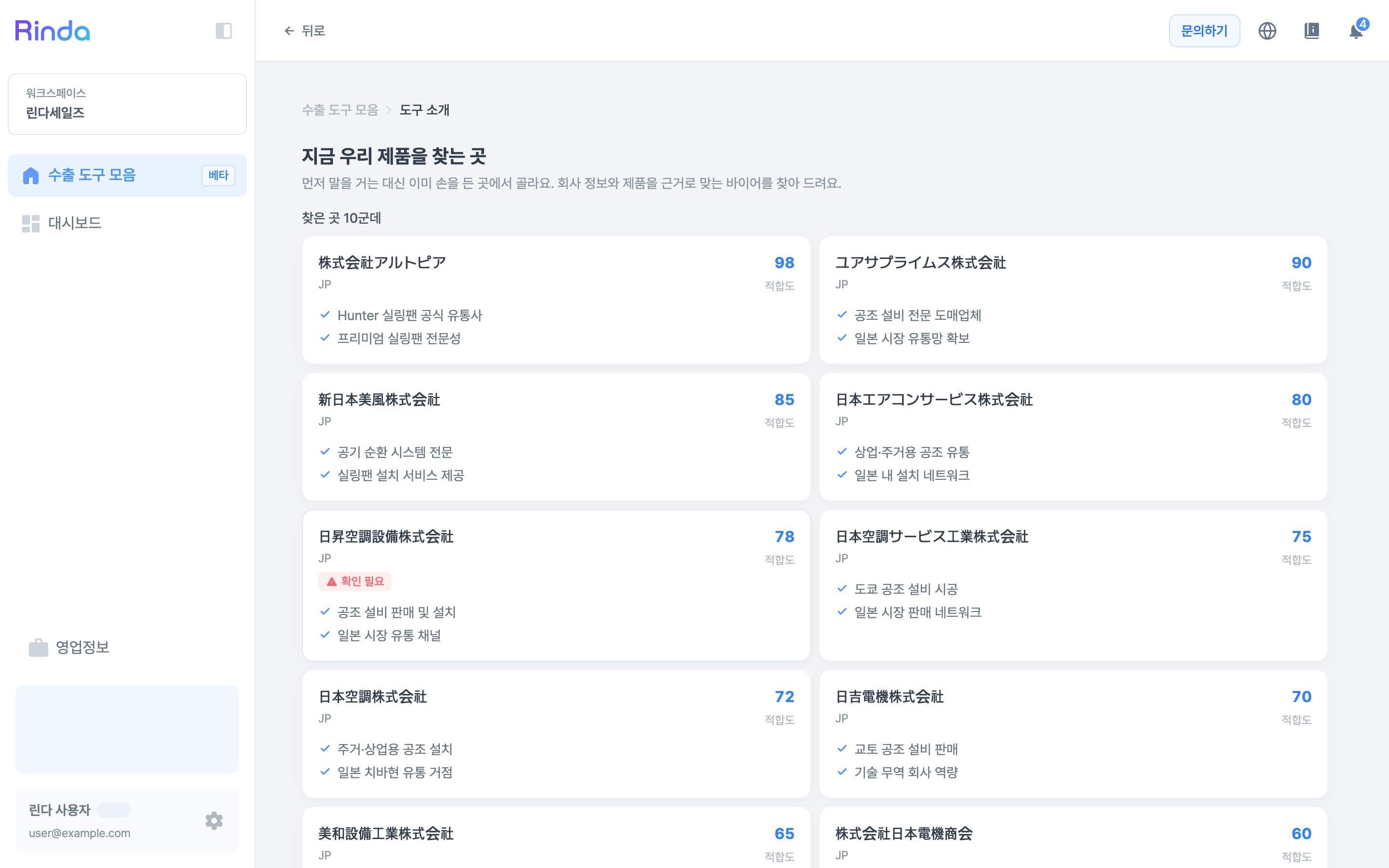Click 'Hunter 실링팬 공식 유통사' text
Viewport: 1389px width, 868px height.
point(410,315)
